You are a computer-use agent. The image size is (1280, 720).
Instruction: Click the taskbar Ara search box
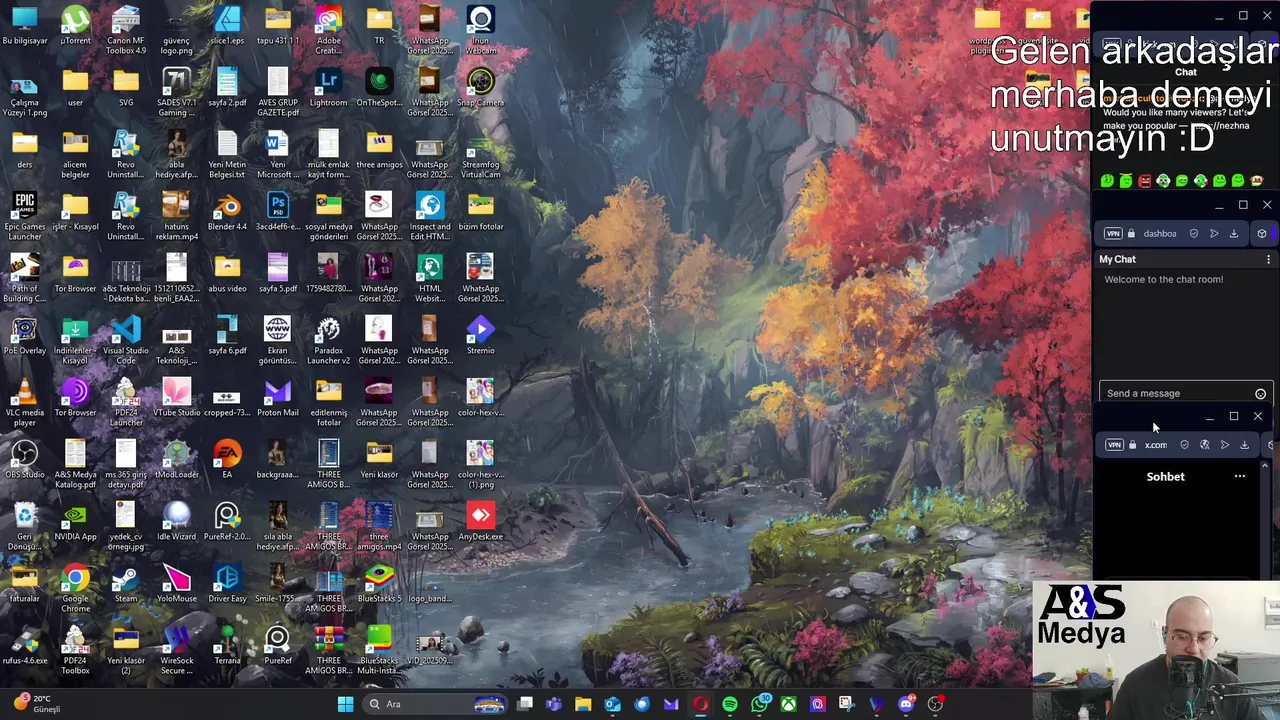(x=435, y=704)
